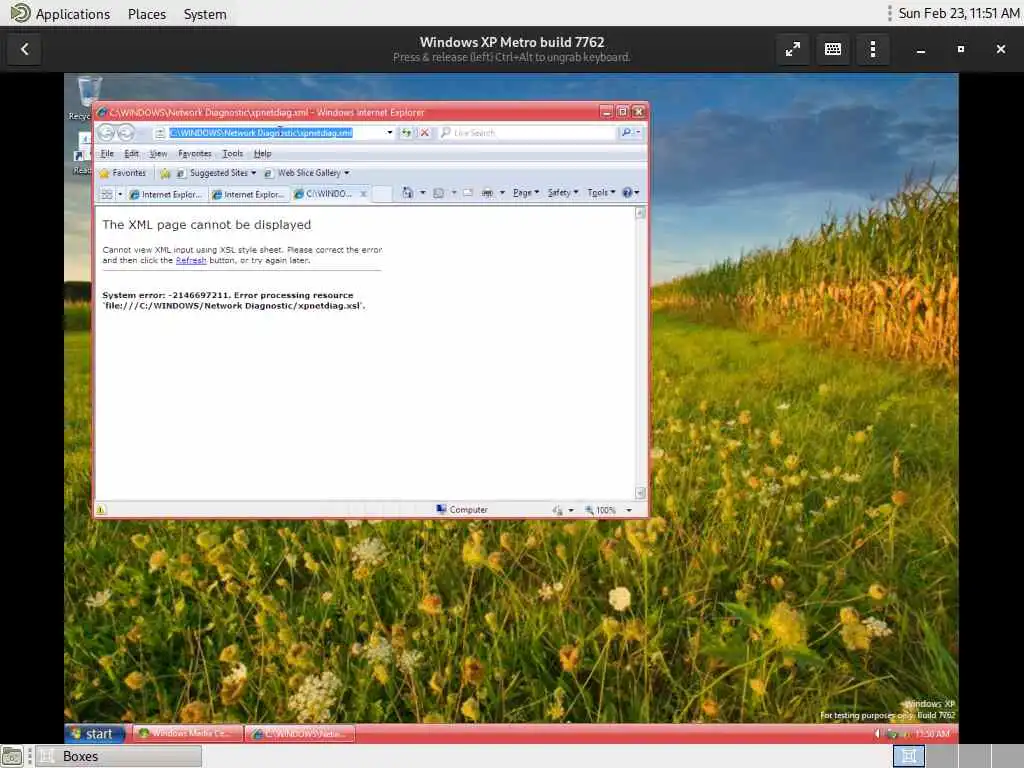Click the address bar URL field

[274, 133]
